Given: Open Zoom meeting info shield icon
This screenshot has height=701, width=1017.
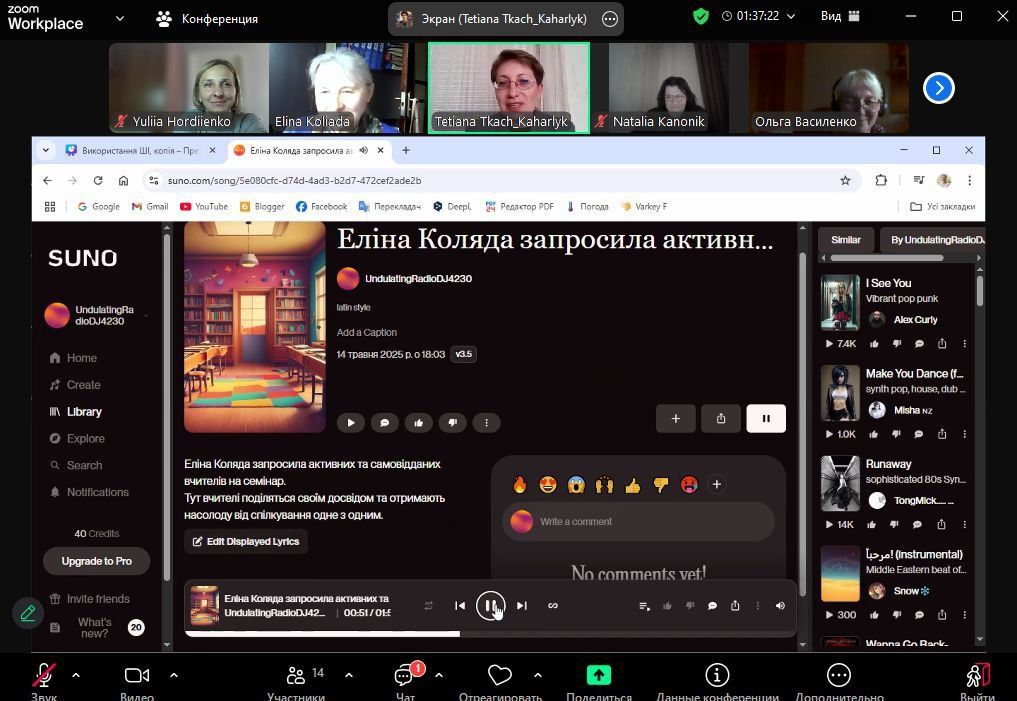Looking at the screenshot, I should point(701,16).
